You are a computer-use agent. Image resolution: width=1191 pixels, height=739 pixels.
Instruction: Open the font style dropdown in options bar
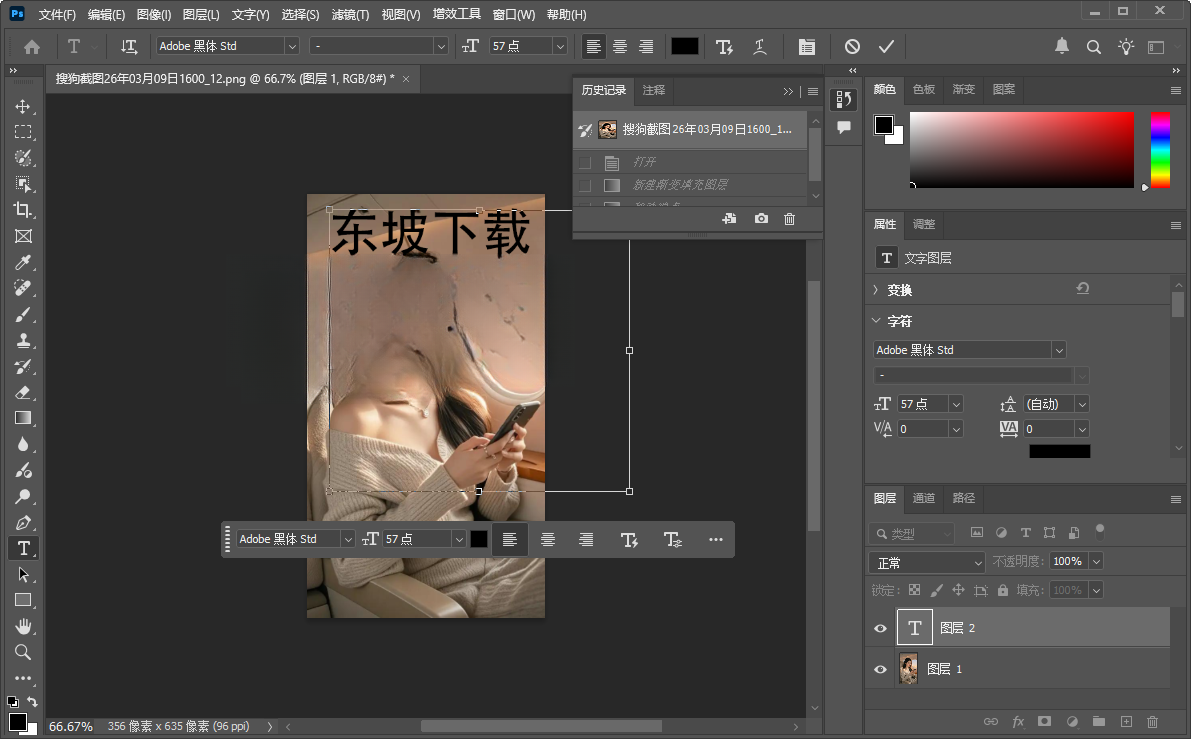pyautogui.click(x=441, y=46)
